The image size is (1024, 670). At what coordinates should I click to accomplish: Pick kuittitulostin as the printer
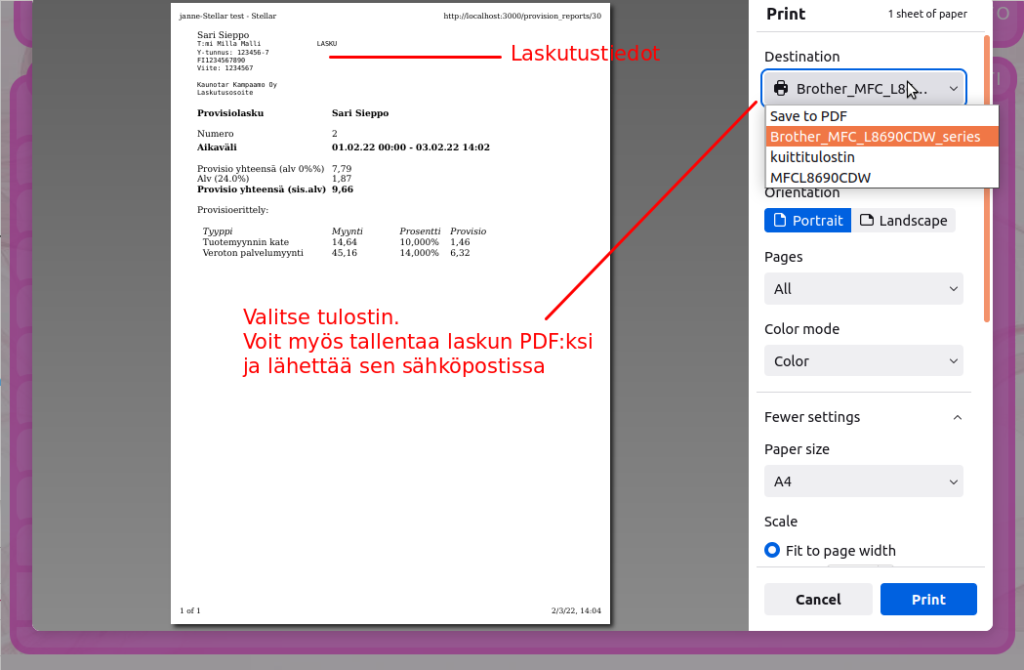[x=812, y=157]
